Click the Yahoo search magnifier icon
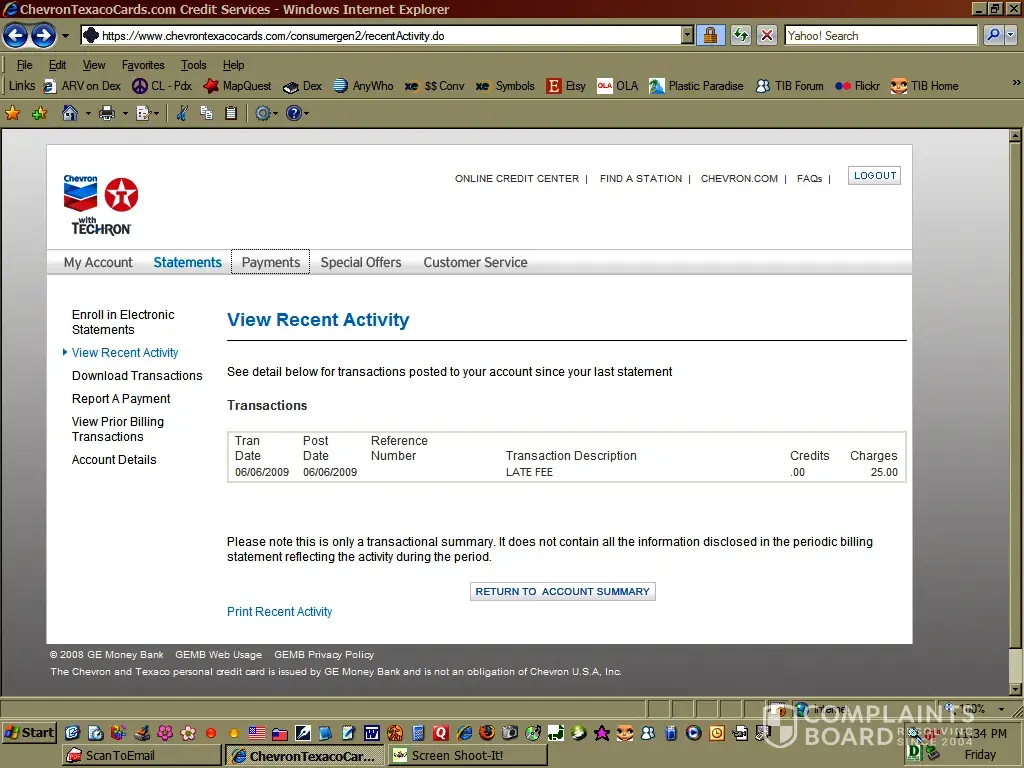 [993, 36]
